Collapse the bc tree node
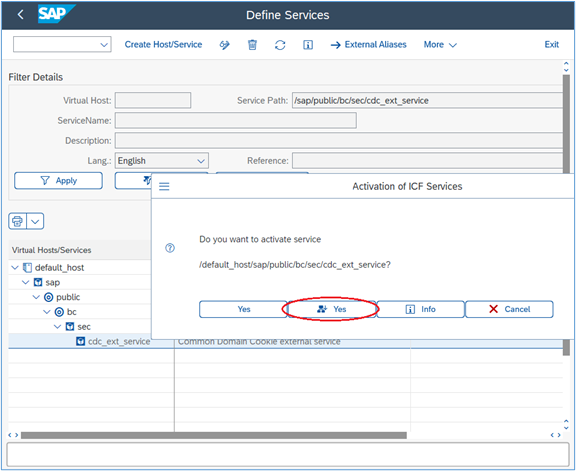The width and height of the screenshot is (576, 471). click(x=47, y=312)
